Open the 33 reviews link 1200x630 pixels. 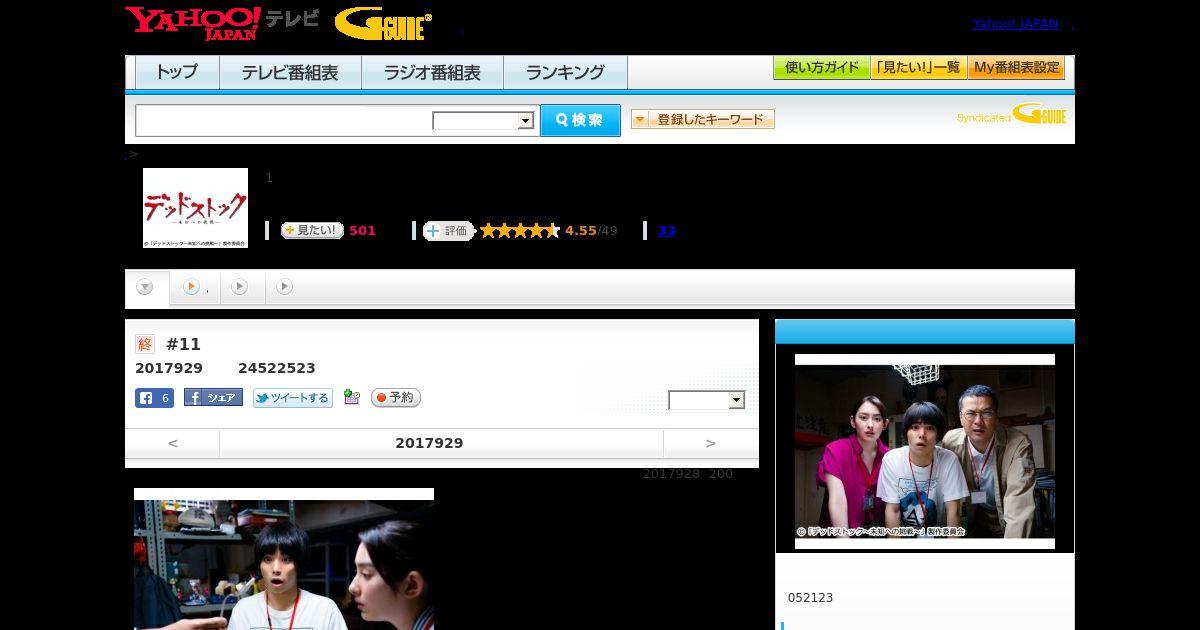667,231
